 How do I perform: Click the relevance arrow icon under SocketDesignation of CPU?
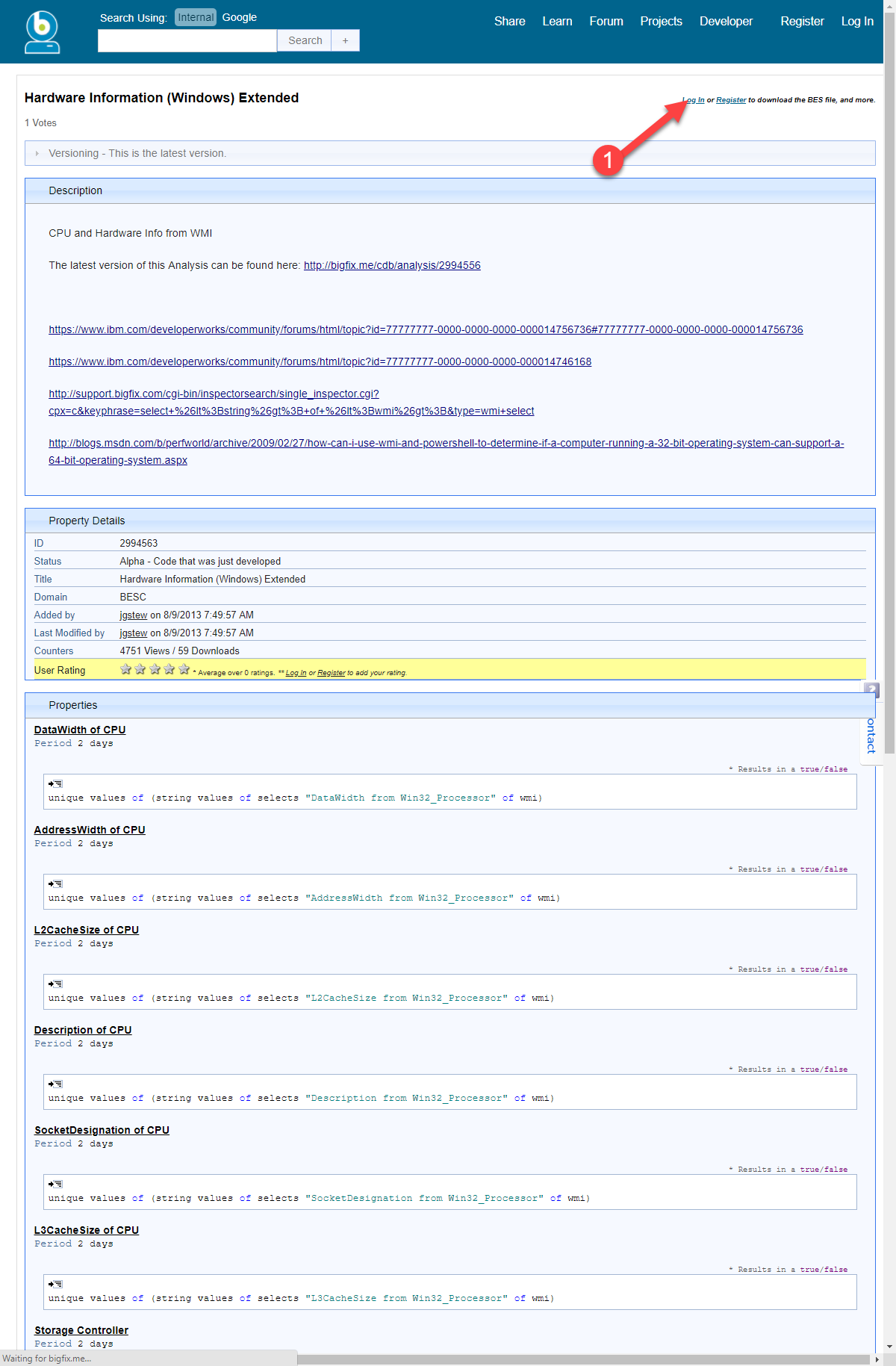coord(55,1184)
